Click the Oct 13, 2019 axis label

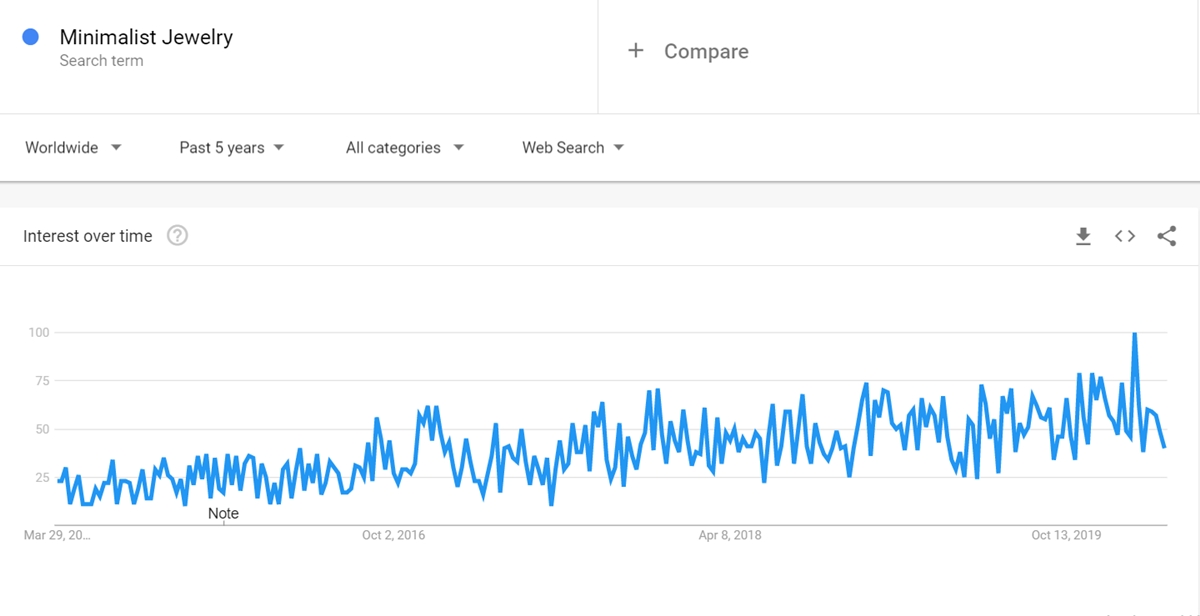1066,535
